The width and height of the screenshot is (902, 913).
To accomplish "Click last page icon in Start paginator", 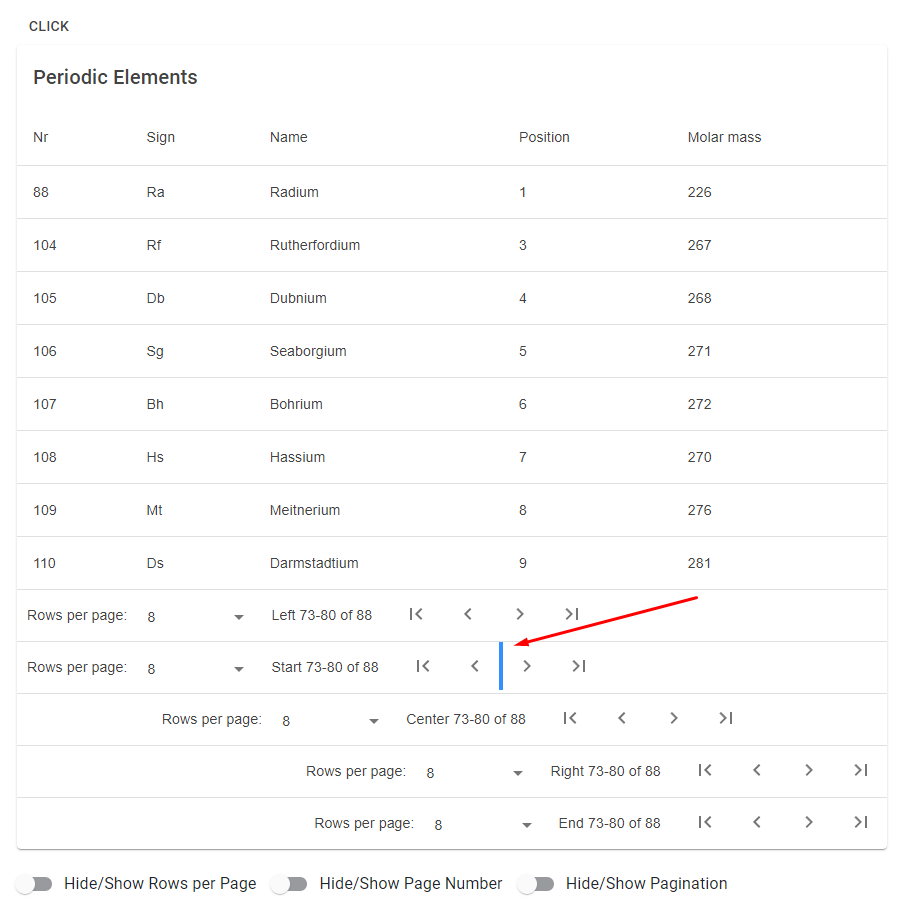I will click(578, 666).
